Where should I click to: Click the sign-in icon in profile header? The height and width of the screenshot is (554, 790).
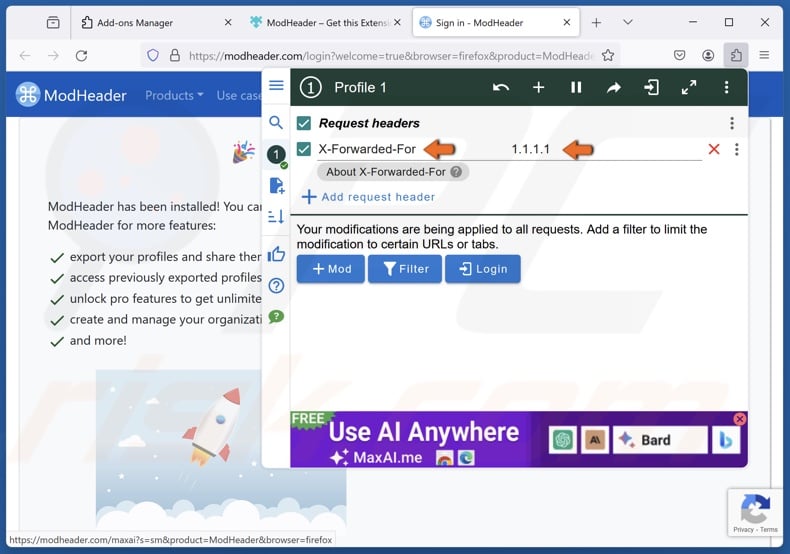(x=651, y=88)
